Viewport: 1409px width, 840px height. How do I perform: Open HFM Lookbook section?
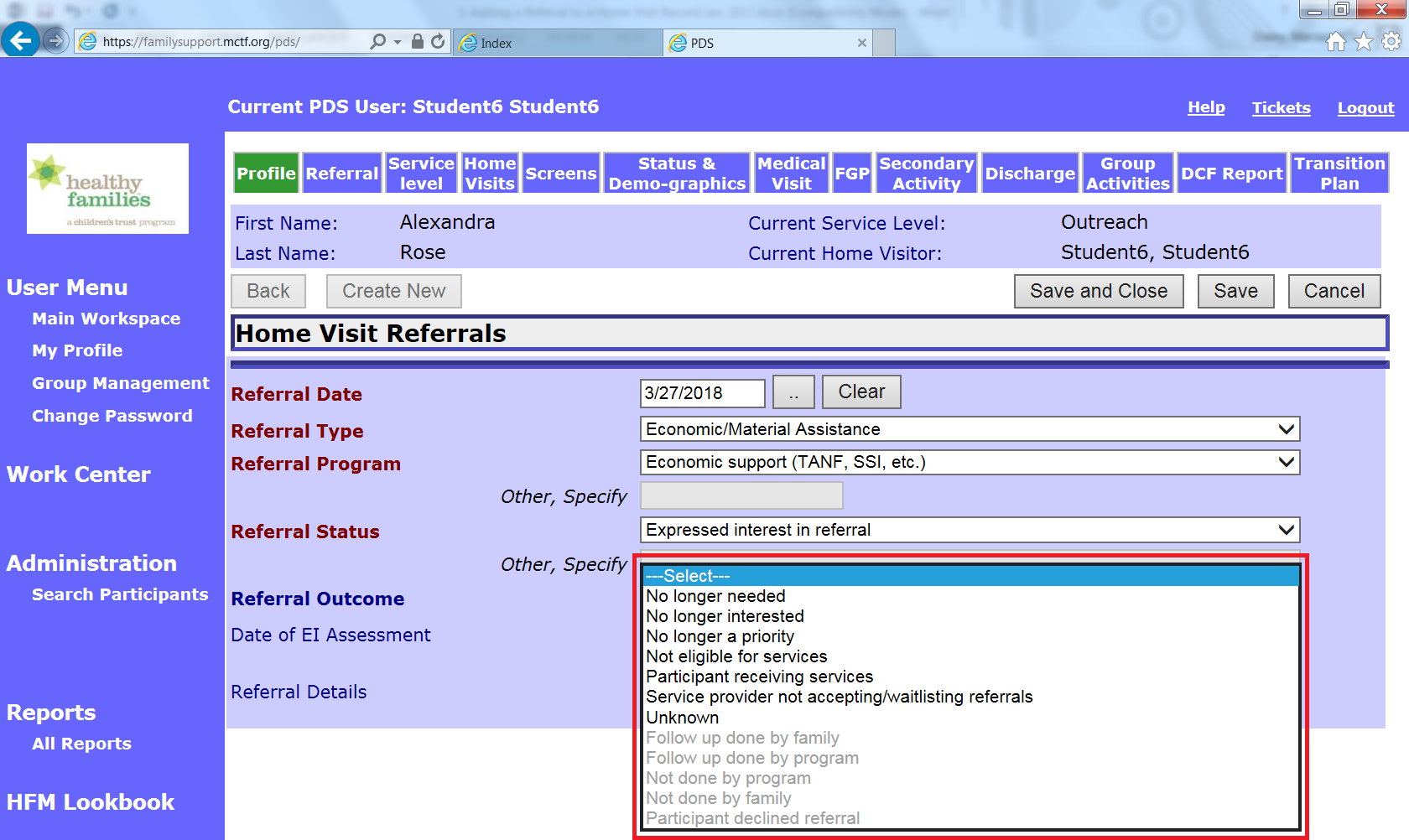point(91,802)
